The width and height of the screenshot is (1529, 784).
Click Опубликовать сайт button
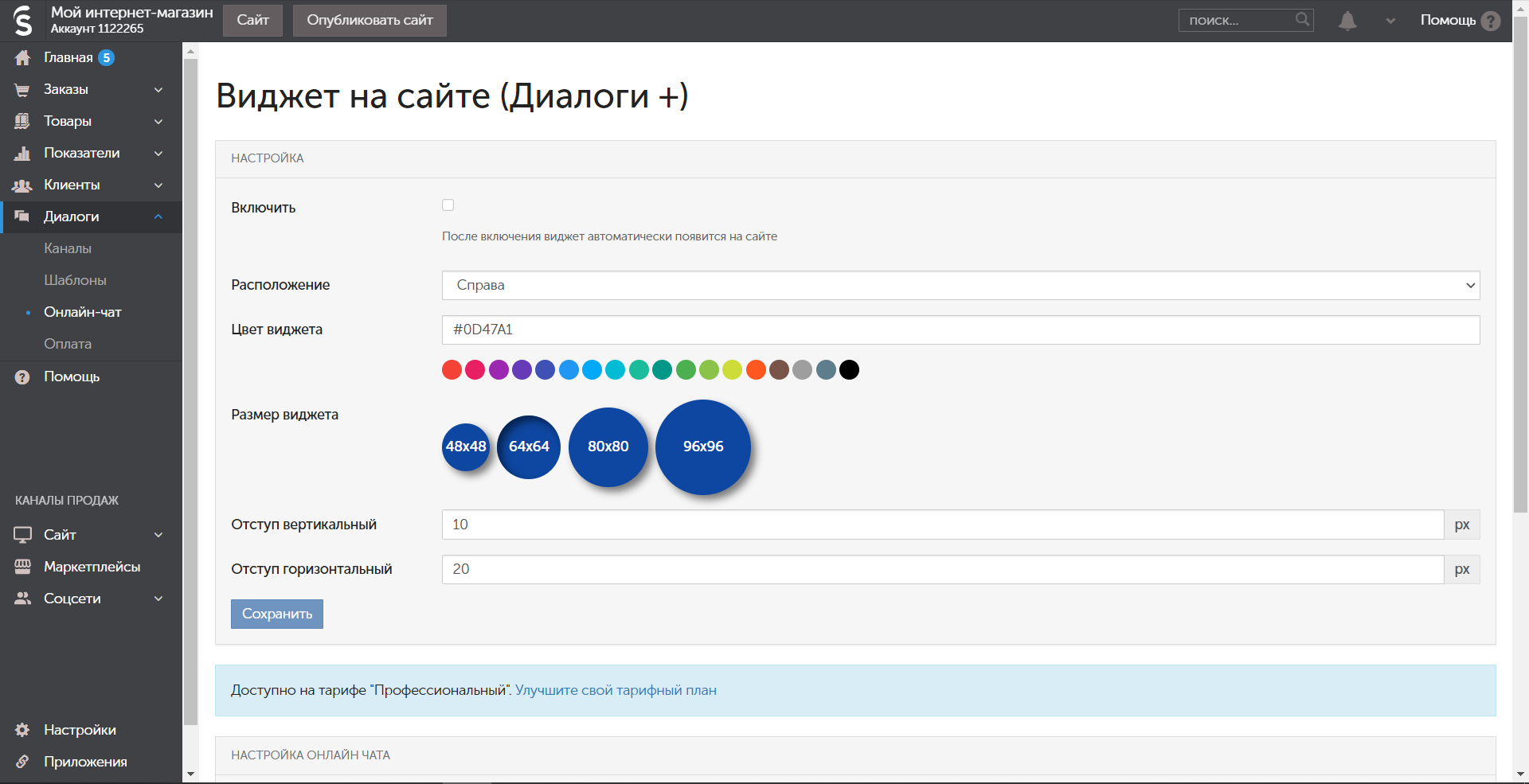pos(370,21)
